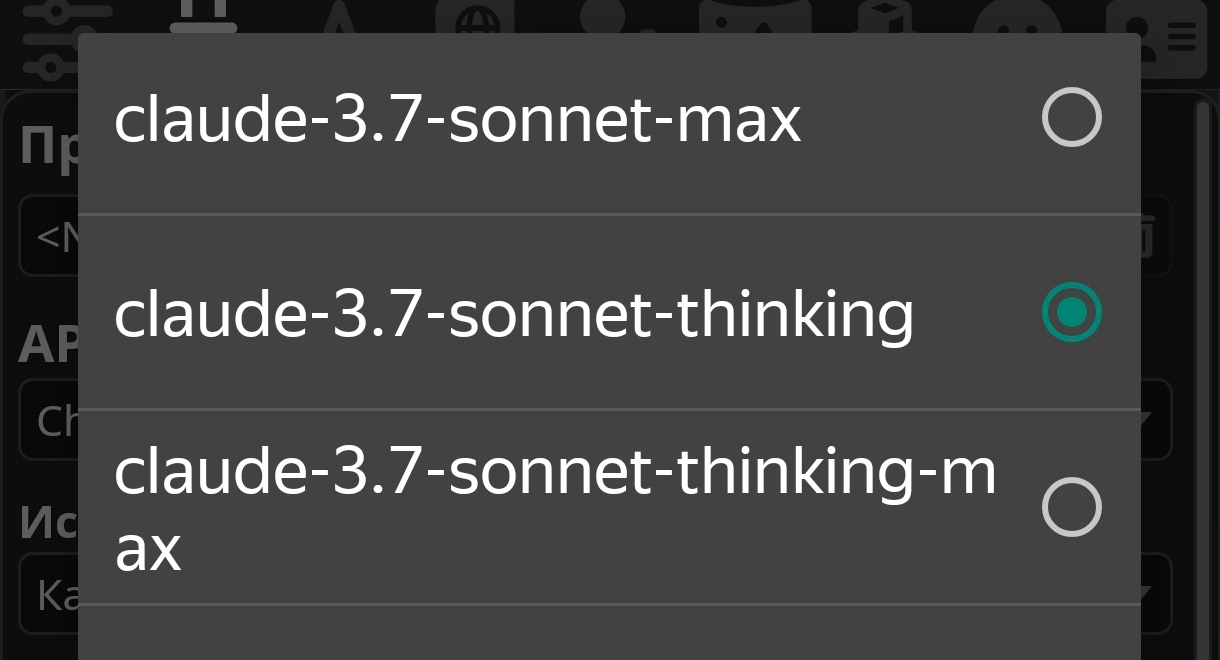Viewport: 1220px width, 660px height.
Task: Choose the claude-3.7-sonnet-thinking list entry text
Action: pyautogui.click(x=513, y=314)
